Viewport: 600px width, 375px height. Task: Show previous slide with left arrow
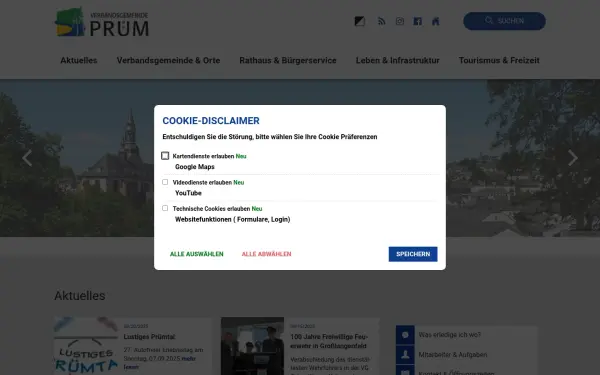27,158
